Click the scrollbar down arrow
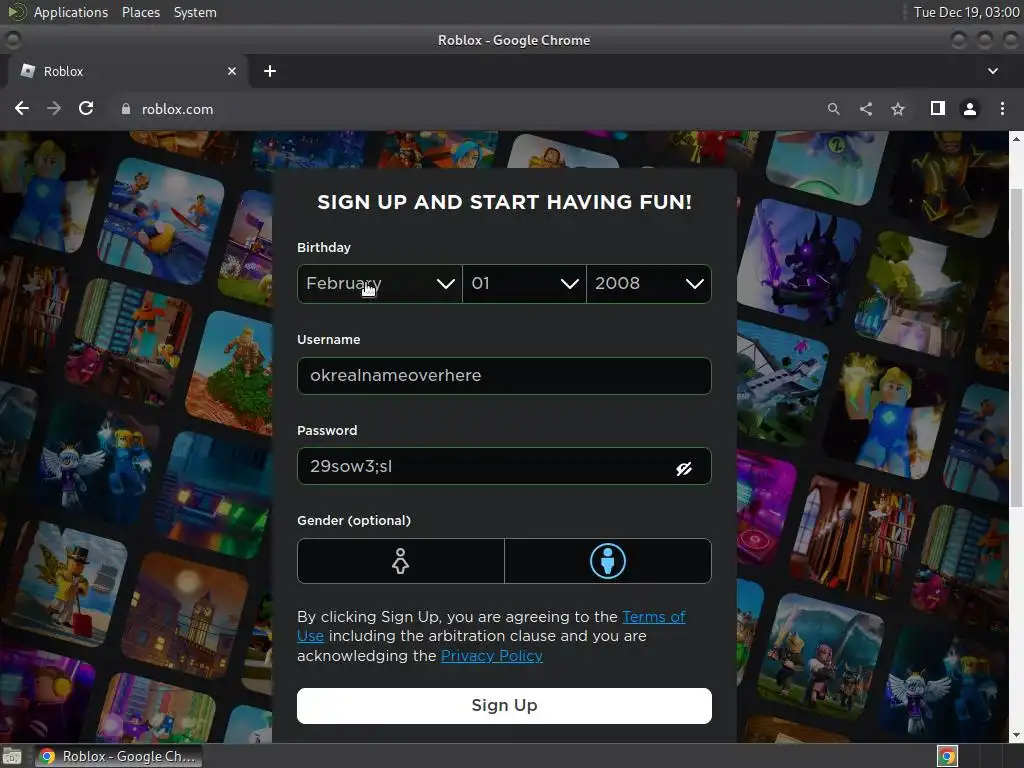This screenshot has width=1024, height=768. [1016, 735]
